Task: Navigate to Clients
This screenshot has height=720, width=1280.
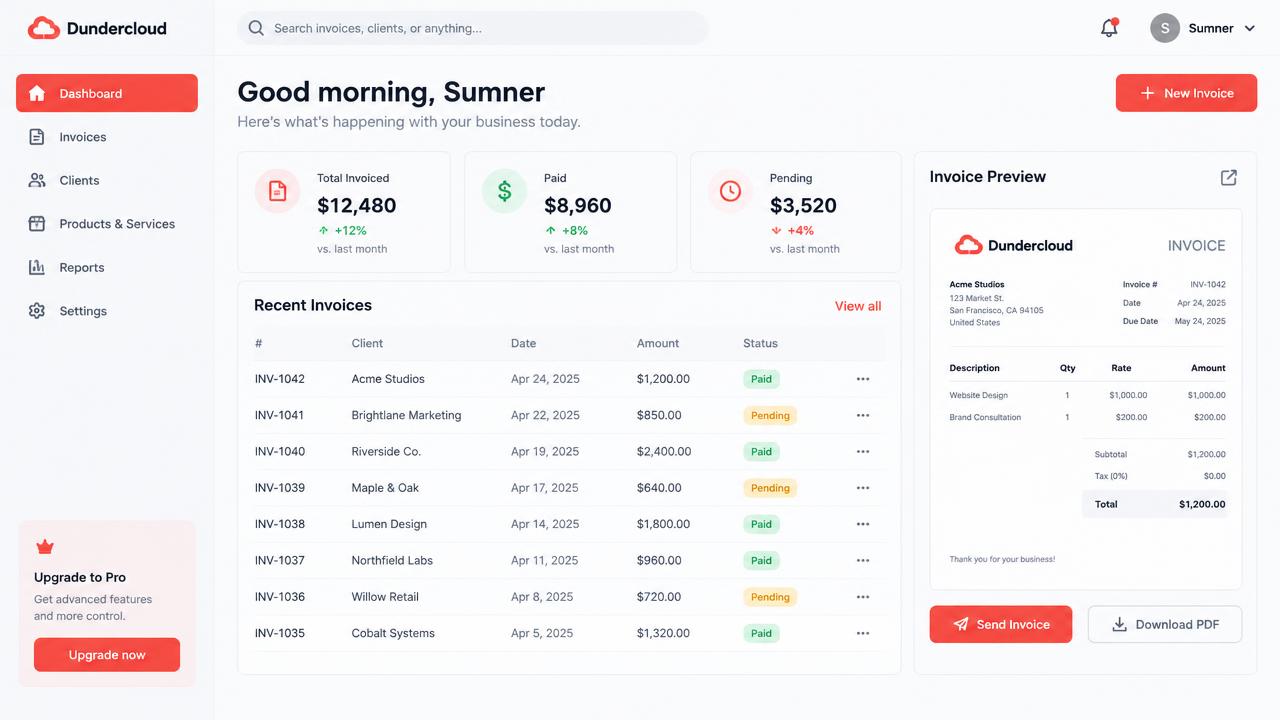Action: pos(107,180)
